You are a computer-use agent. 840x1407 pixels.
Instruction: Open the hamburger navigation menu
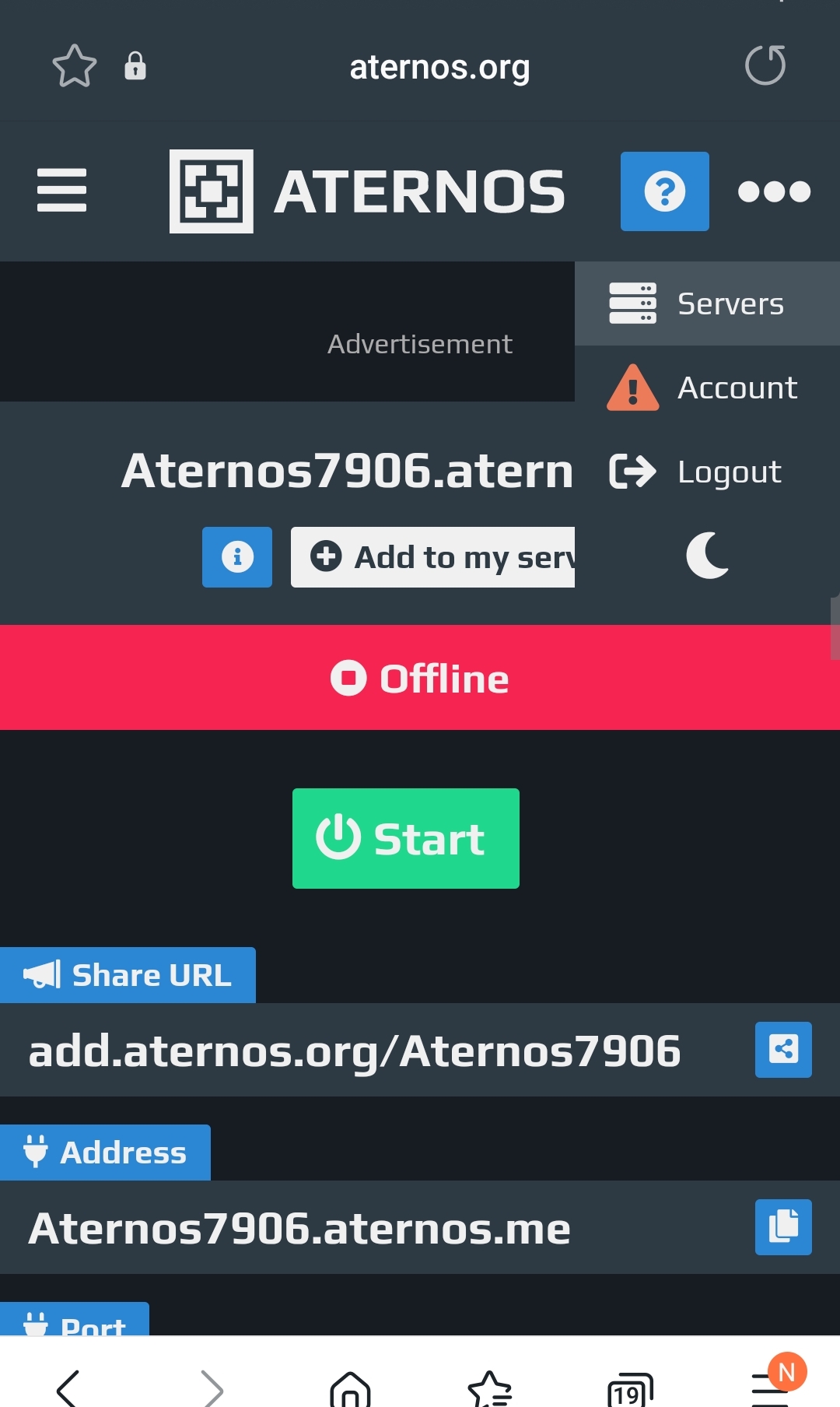click(x=61, y=191)
